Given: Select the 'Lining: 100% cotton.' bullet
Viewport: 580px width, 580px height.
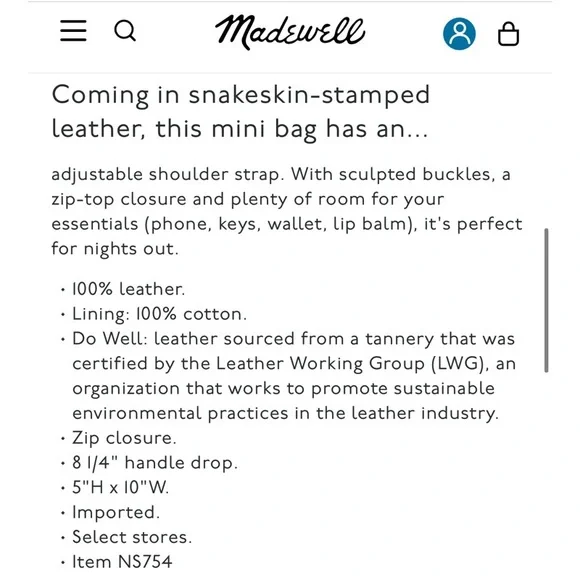Looking at the screenshot, I should coord(159,314).
